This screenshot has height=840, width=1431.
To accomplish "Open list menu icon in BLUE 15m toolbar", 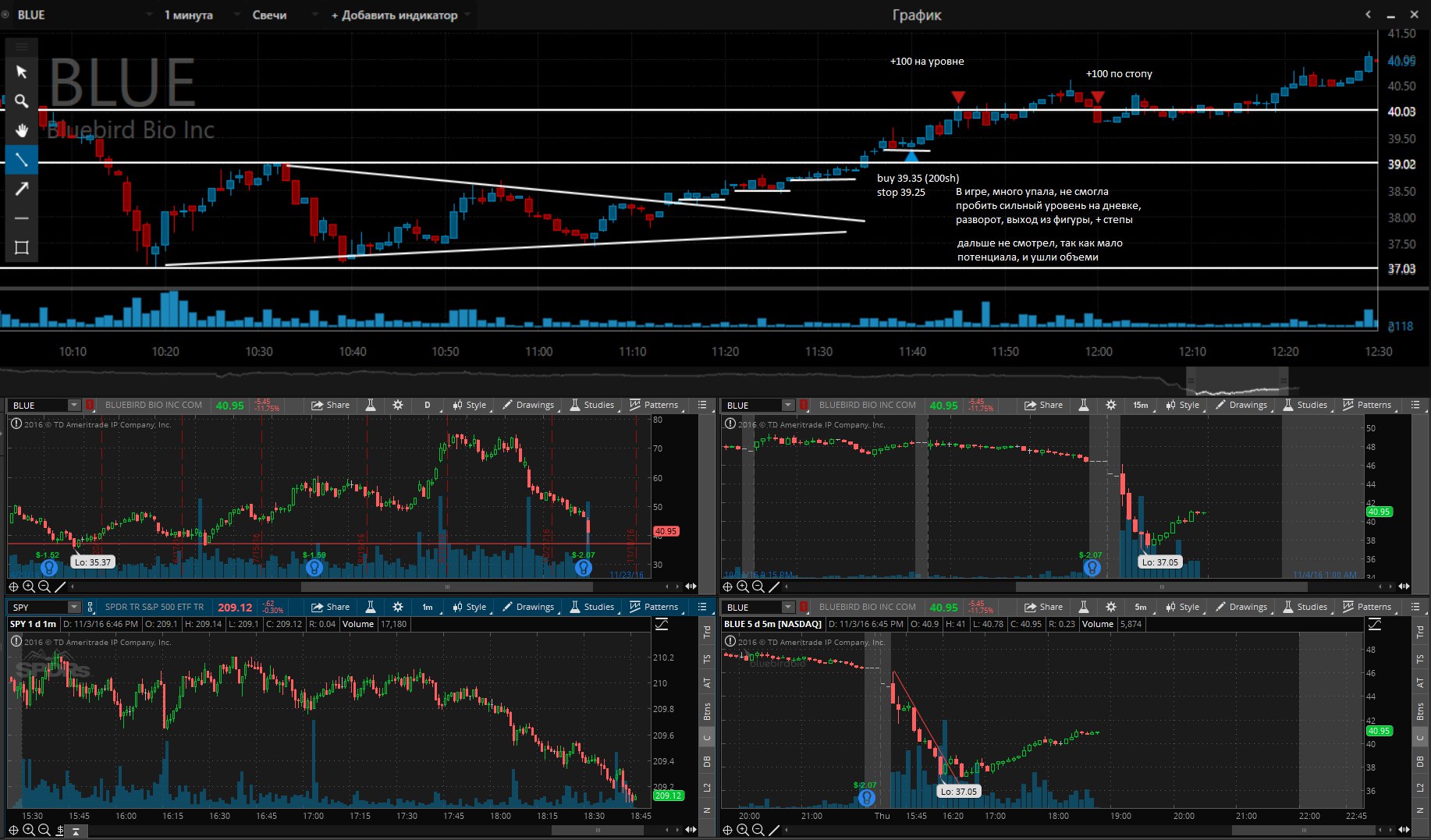I will click(x=1415, y=405).
